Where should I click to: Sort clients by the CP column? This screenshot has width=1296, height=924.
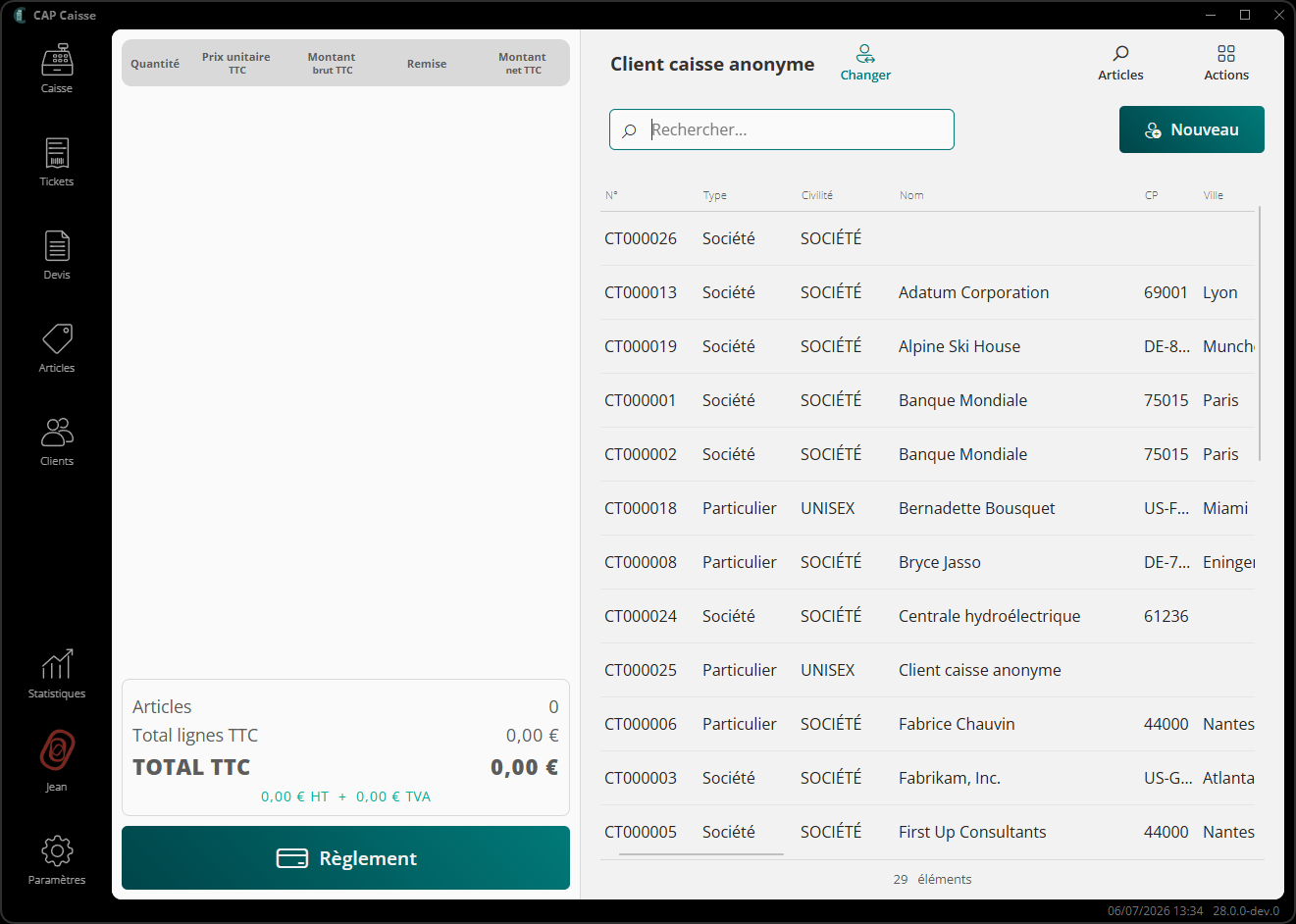[x=1152, y=195]
